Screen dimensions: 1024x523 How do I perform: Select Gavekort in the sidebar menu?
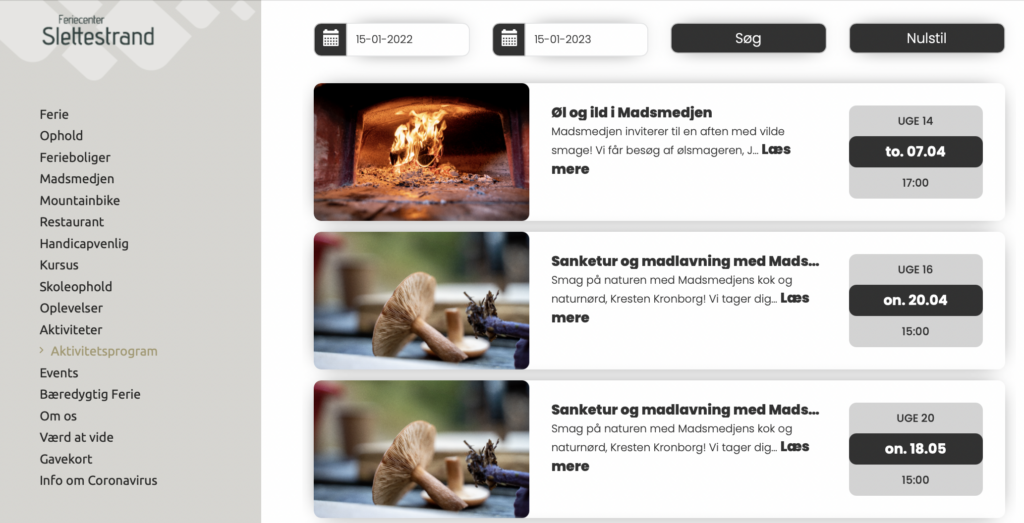[x=66, y=459]
